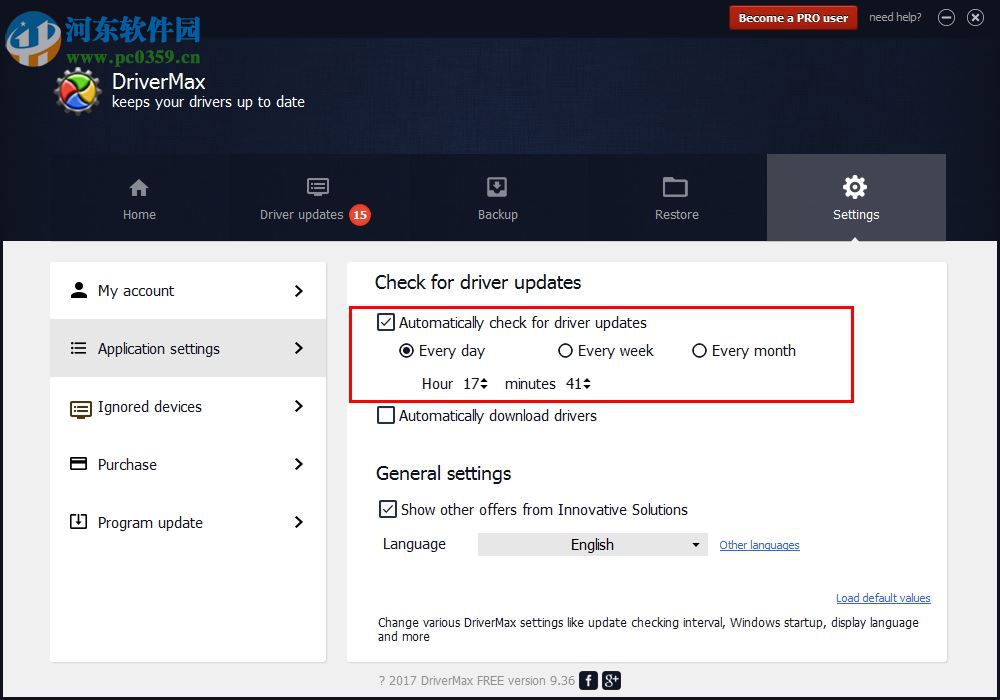Click the Hour value 17 field
This screenshot has width=1000, height=700.
[471, 383]
